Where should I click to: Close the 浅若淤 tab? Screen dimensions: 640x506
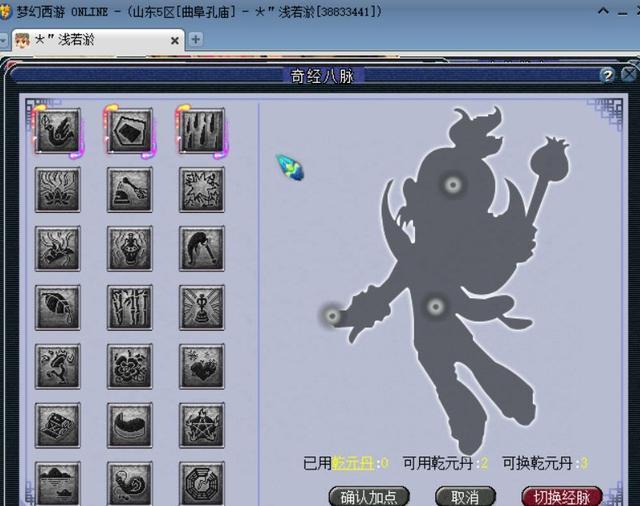click(175, 40)
